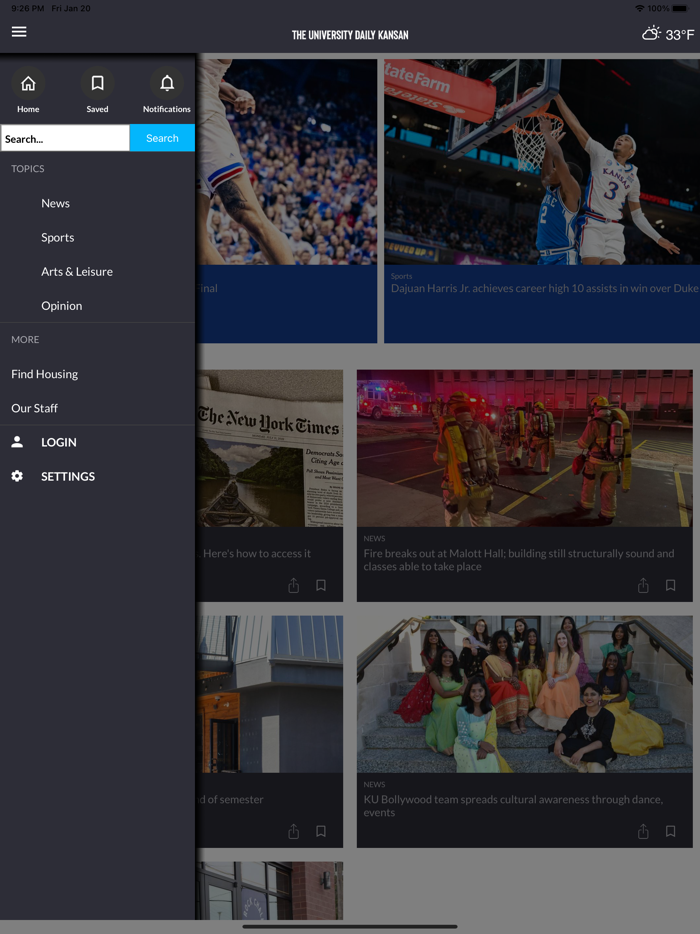The height and width of the screenshot is (934, 700).
Task: Share the end of semester article
Action: (x=294, y=831)
